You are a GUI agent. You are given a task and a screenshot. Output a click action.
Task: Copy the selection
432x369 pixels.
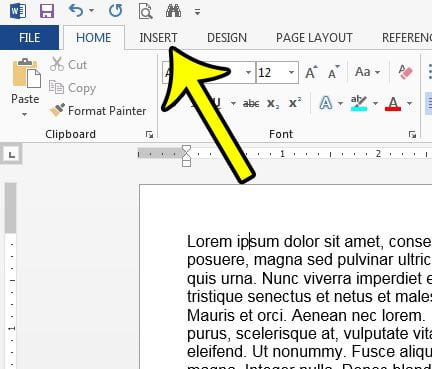pyautogui.click(x=72, y=88)
